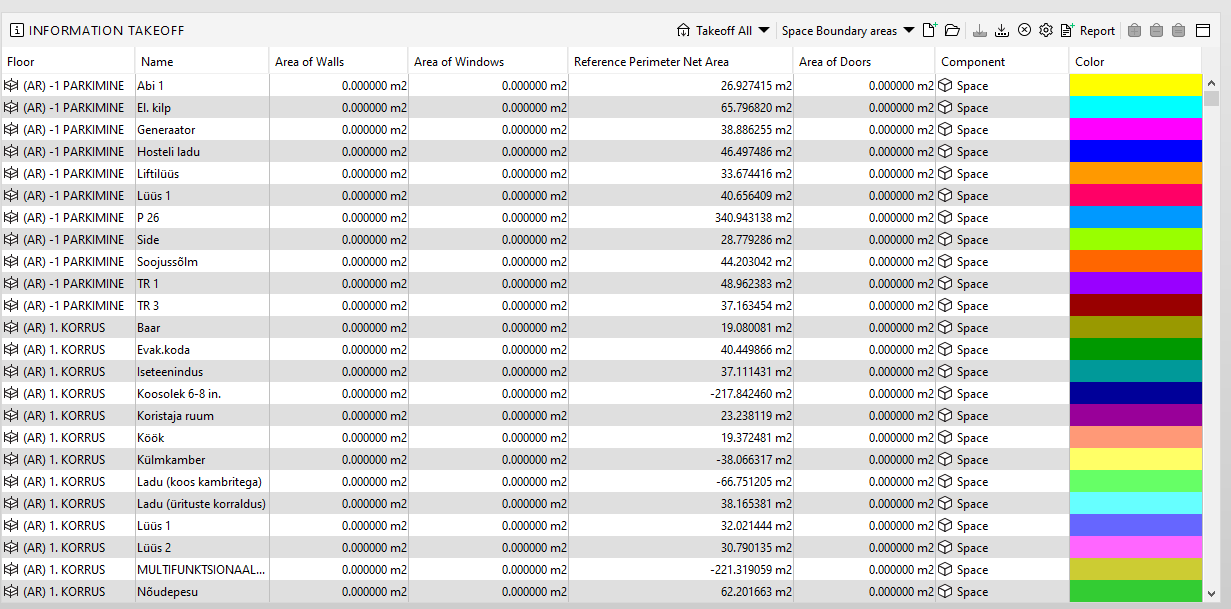The height and width of the screenshot is (609, 1231).
Task: Open the Space Boundary areas dropdown
Action: [848, 30]
